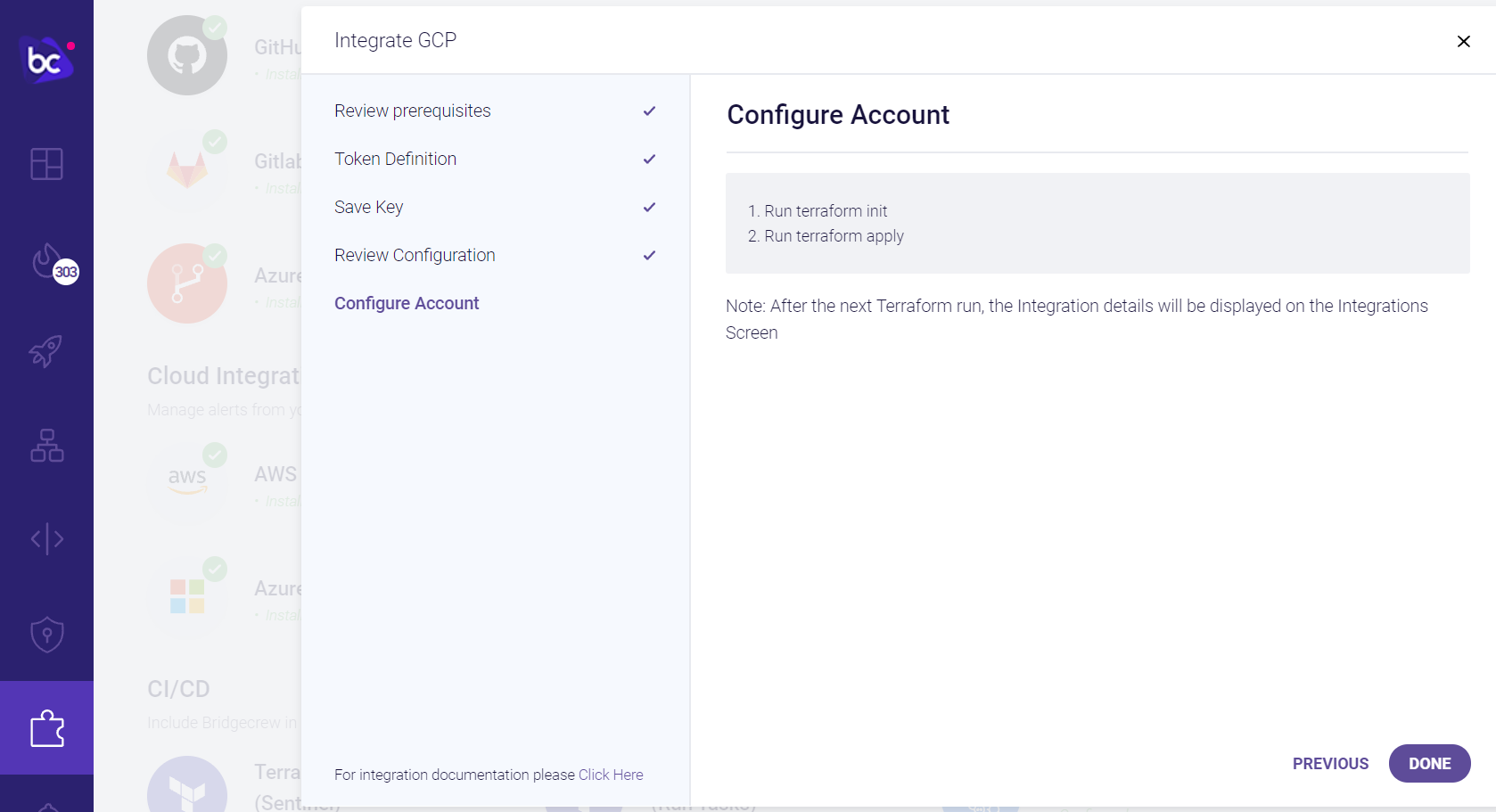Click the Gitlab integration icon behind dialog
Viewport: 1496px width, 812px height.
pyautogui.click(x=187, y=169)
